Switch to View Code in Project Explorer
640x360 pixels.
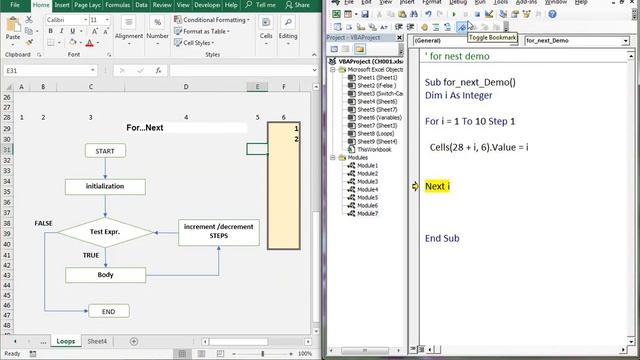(x=334, y=49)
